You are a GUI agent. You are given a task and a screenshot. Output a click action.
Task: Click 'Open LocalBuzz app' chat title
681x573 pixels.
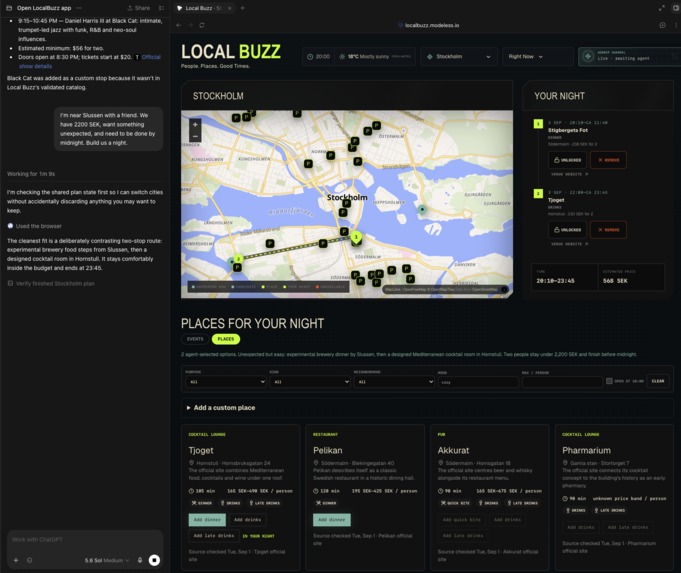coord(43,8)
